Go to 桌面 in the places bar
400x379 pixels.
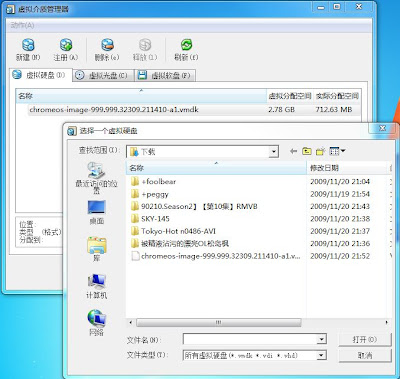96,212
